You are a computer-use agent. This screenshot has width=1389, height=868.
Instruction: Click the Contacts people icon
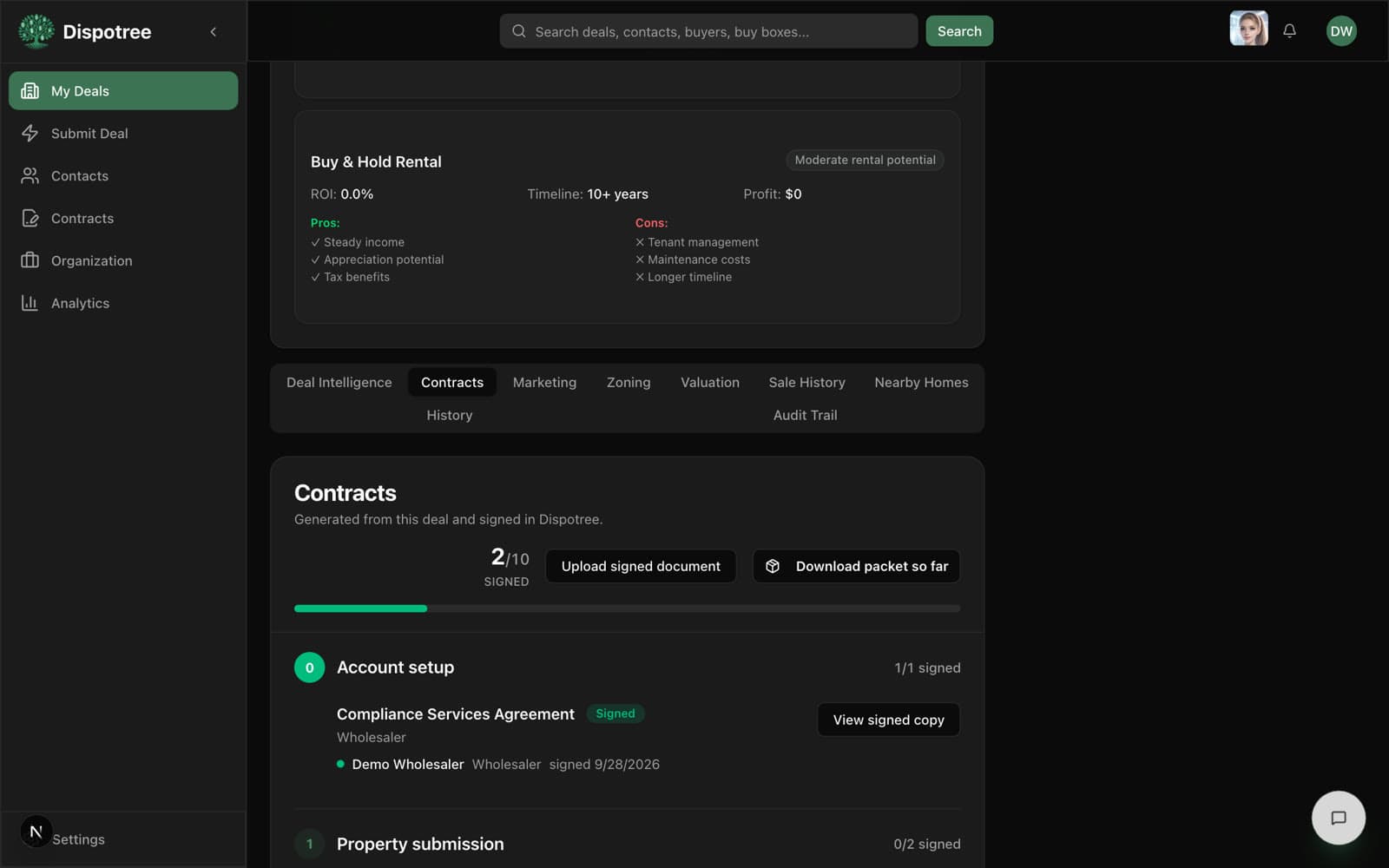tap(30, 175)
